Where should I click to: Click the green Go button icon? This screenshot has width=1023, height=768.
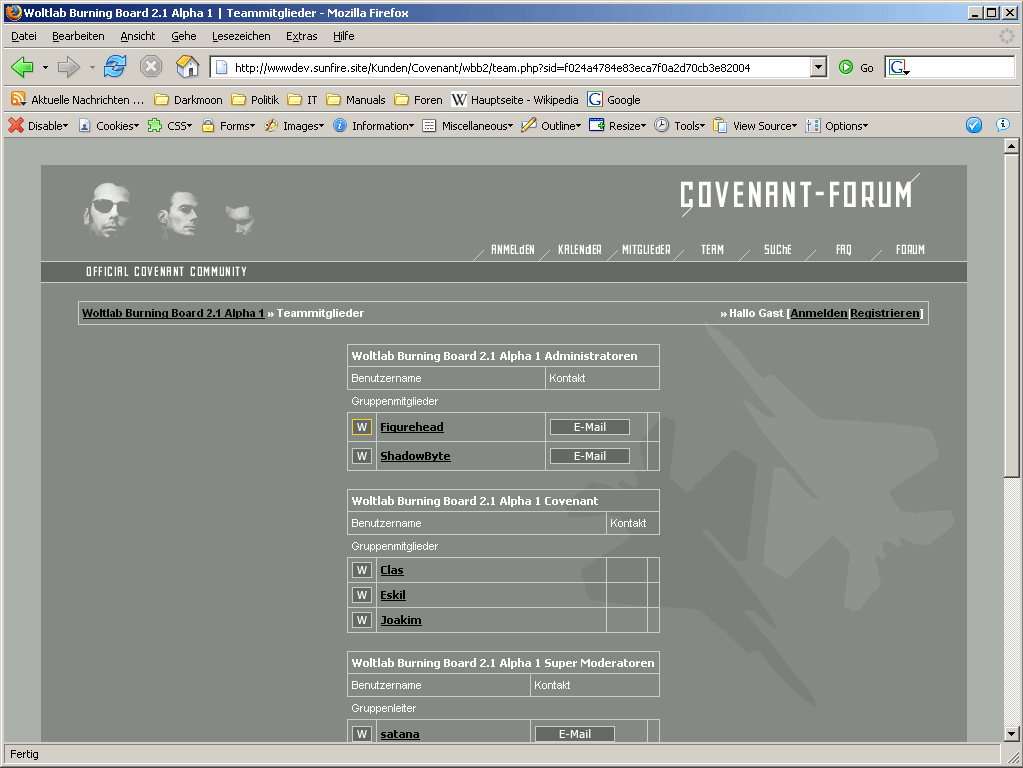847,67
